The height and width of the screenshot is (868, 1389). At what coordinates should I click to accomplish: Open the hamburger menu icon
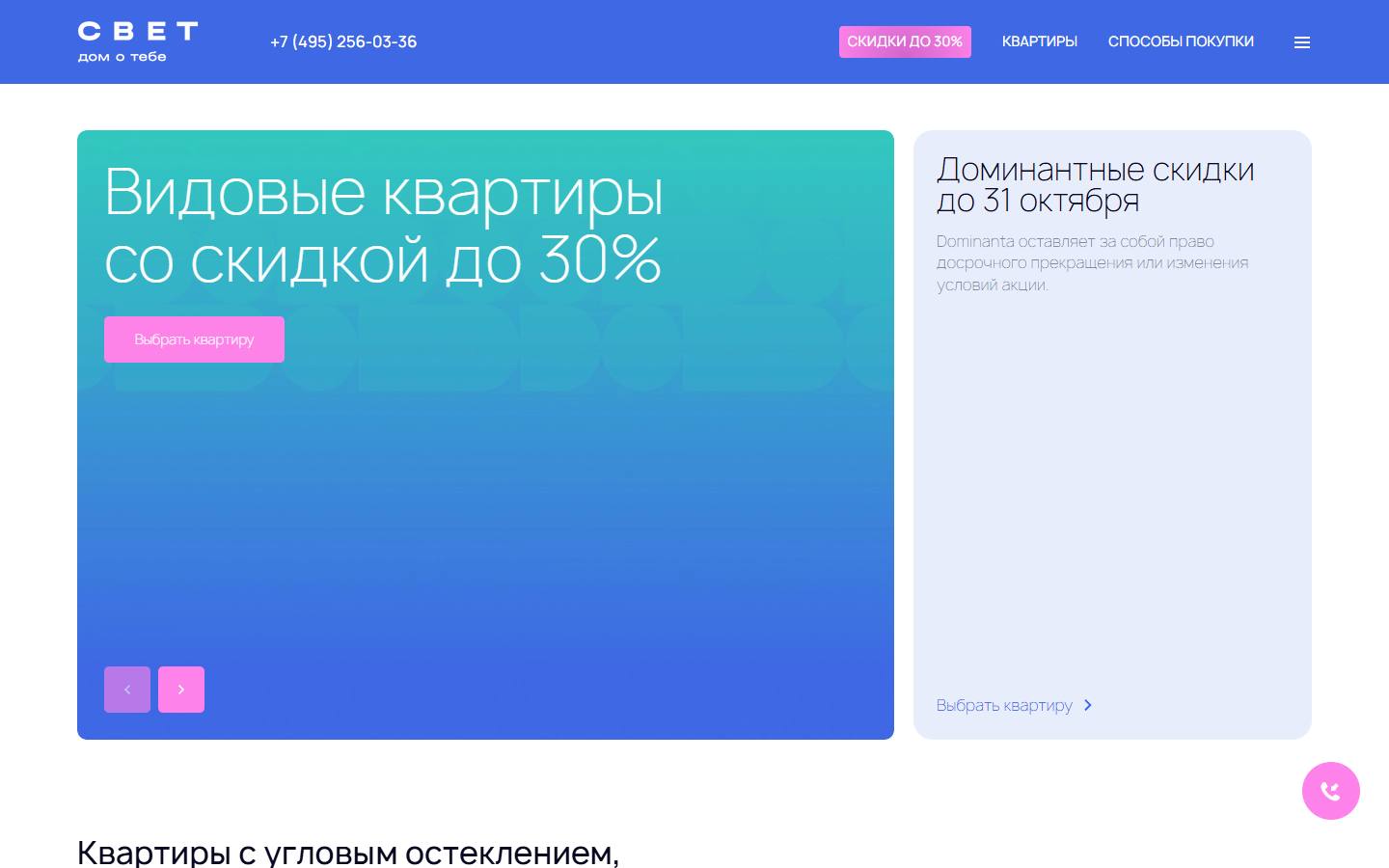click(1302, 42)
